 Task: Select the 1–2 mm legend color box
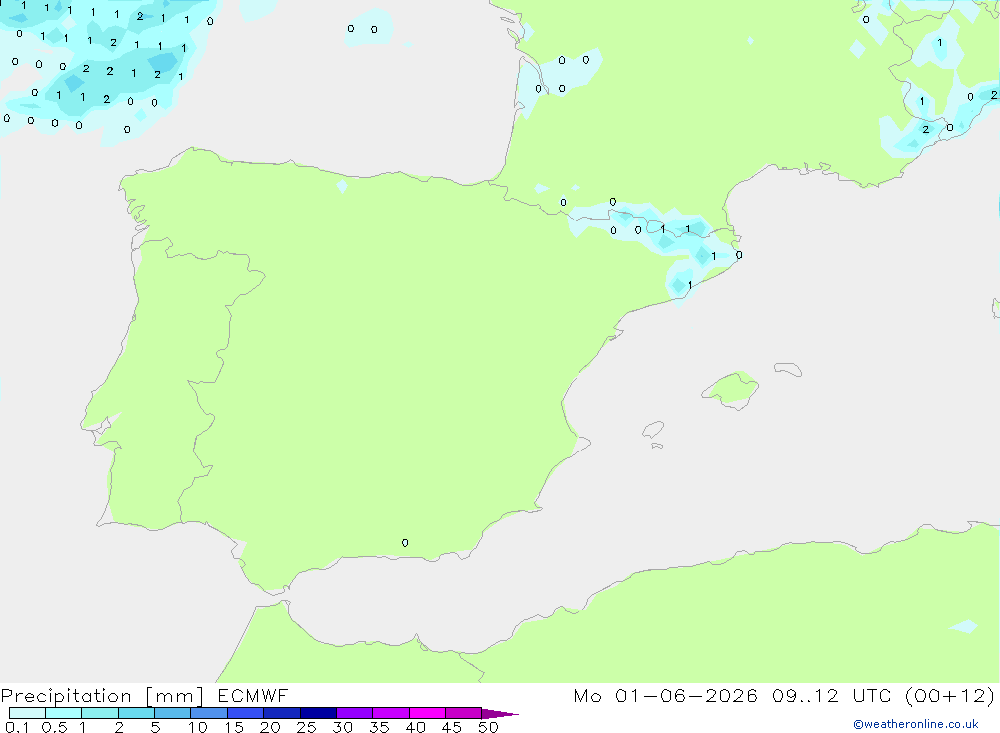pos(100,713)
